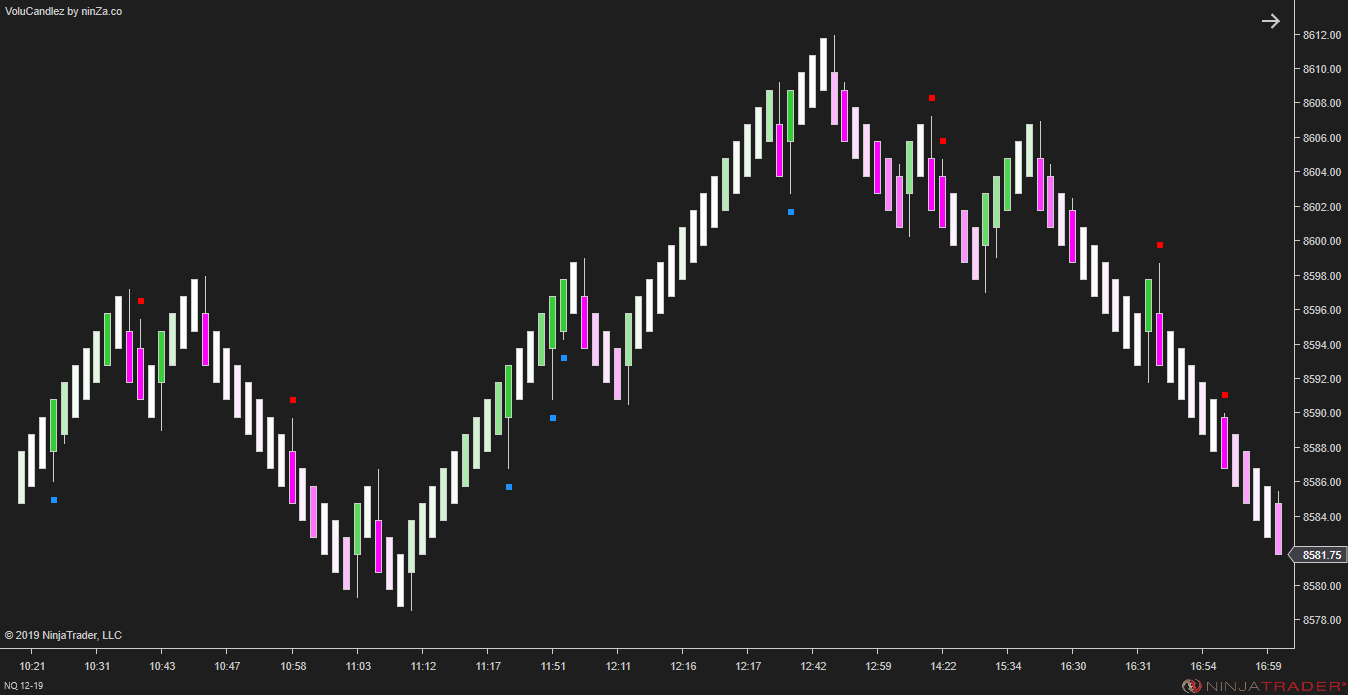Click the 12:42 timestamp on the time axis
This screenshot has height=695, width=1348.
point(812,665)
